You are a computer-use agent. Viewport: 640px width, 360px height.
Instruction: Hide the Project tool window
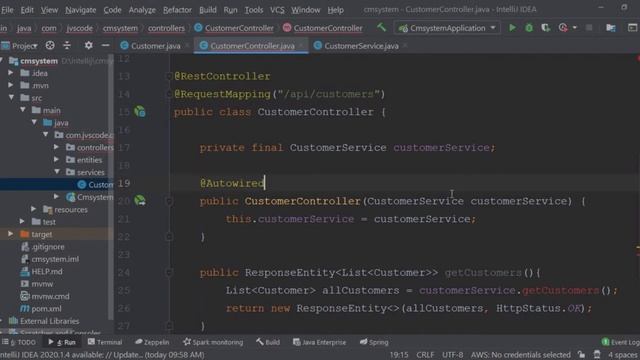click(105, 45)
